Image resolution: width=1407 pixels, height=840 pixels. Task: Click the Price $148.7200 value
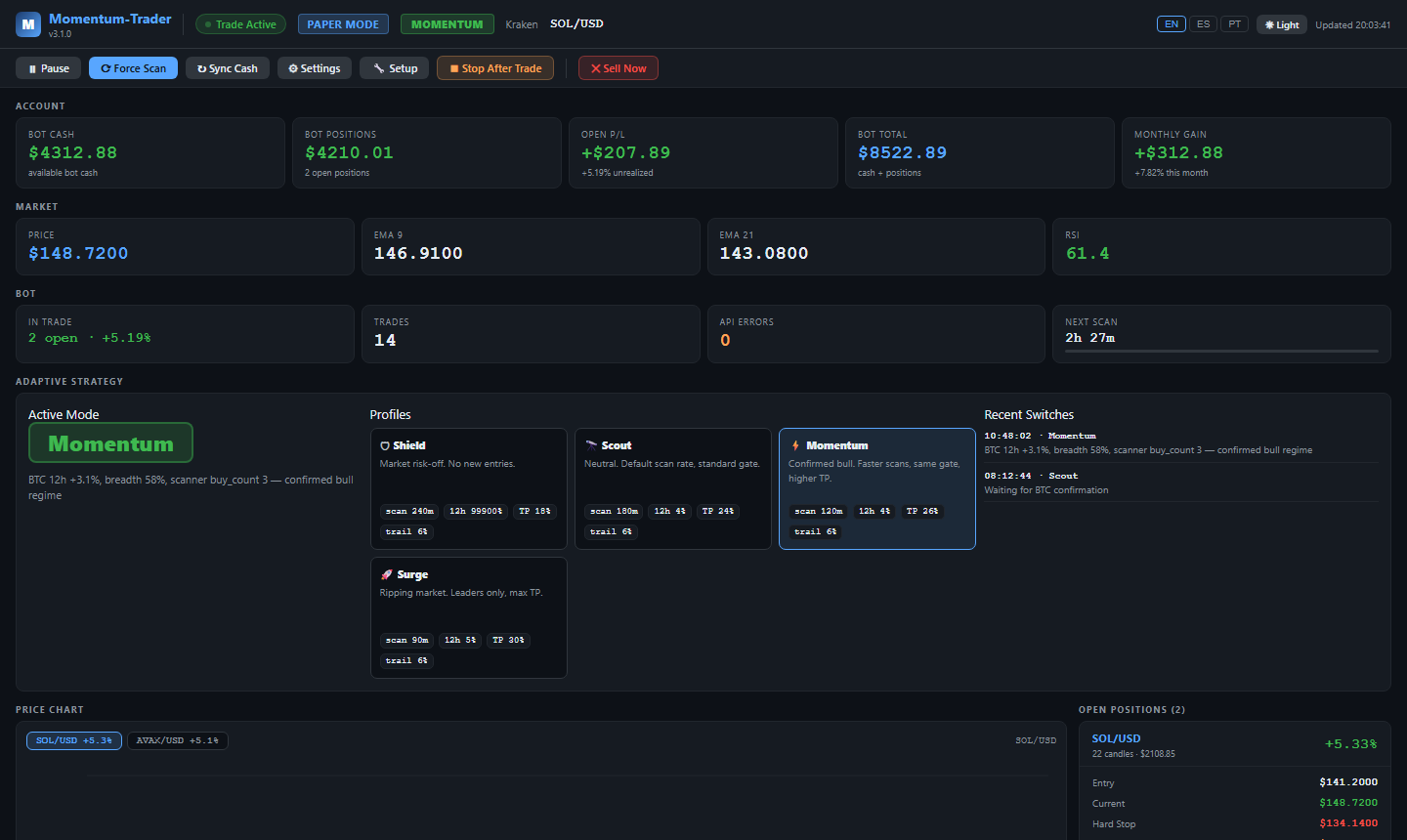coord(78,253)
